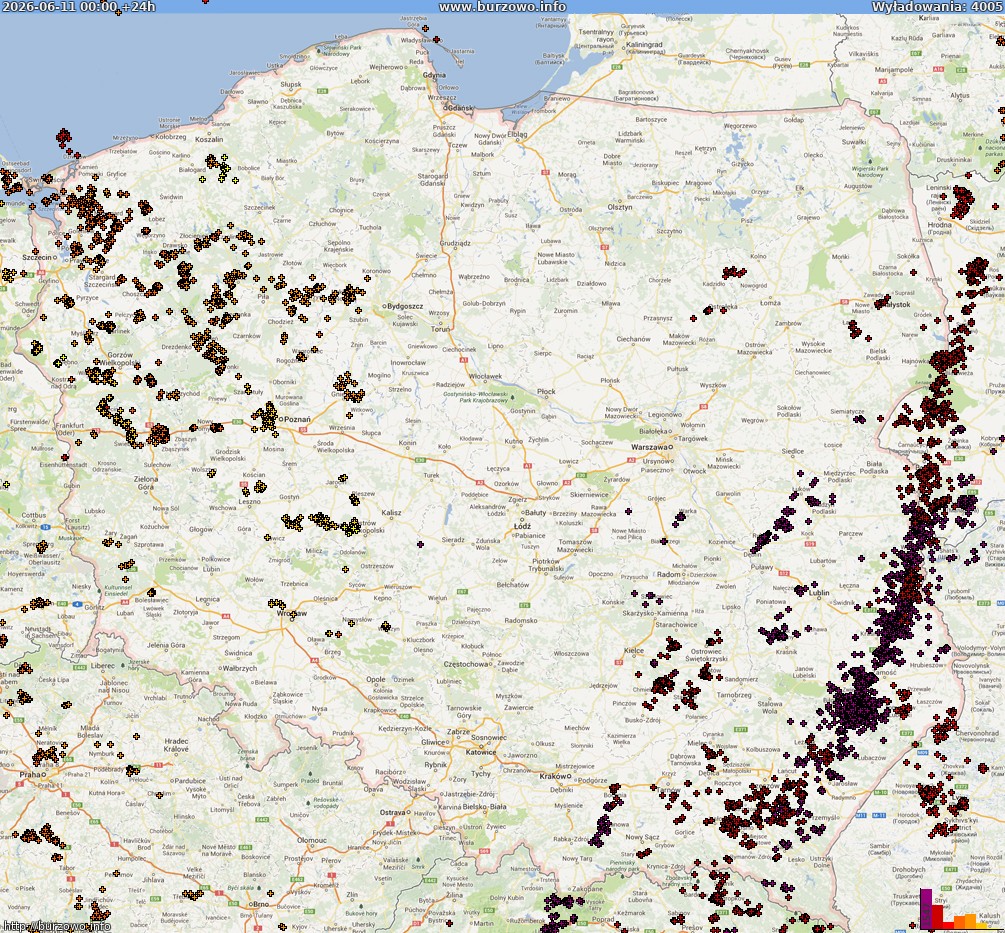Click the Wyładowania: 4005 strike counter
1005x933 pixels.
coord(938,6)
